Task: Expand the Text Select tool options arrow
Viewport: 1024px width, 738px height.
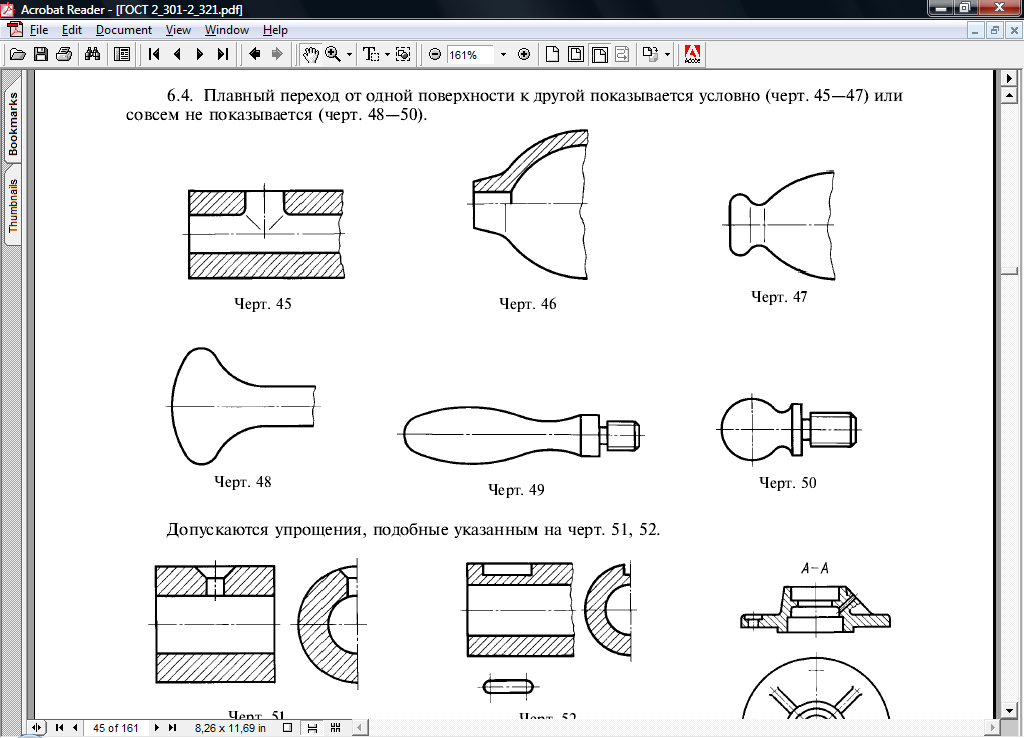Action: coord(387,54)
